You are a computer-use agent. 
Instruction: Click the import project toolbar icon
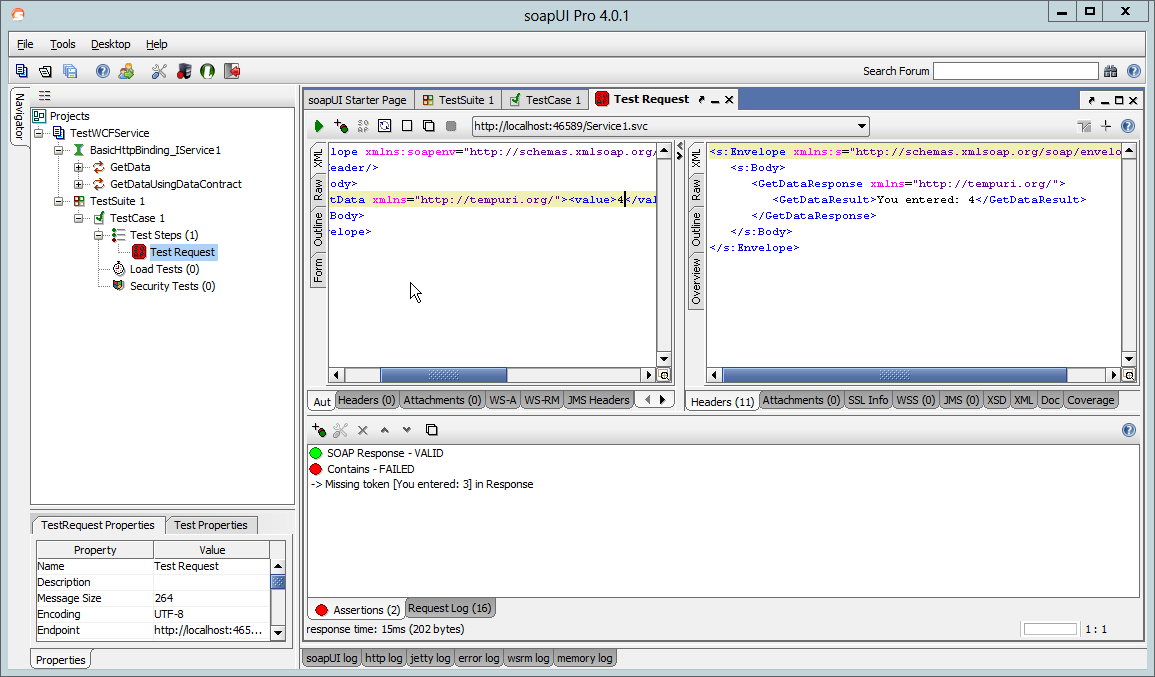click(x=45, y=71)
